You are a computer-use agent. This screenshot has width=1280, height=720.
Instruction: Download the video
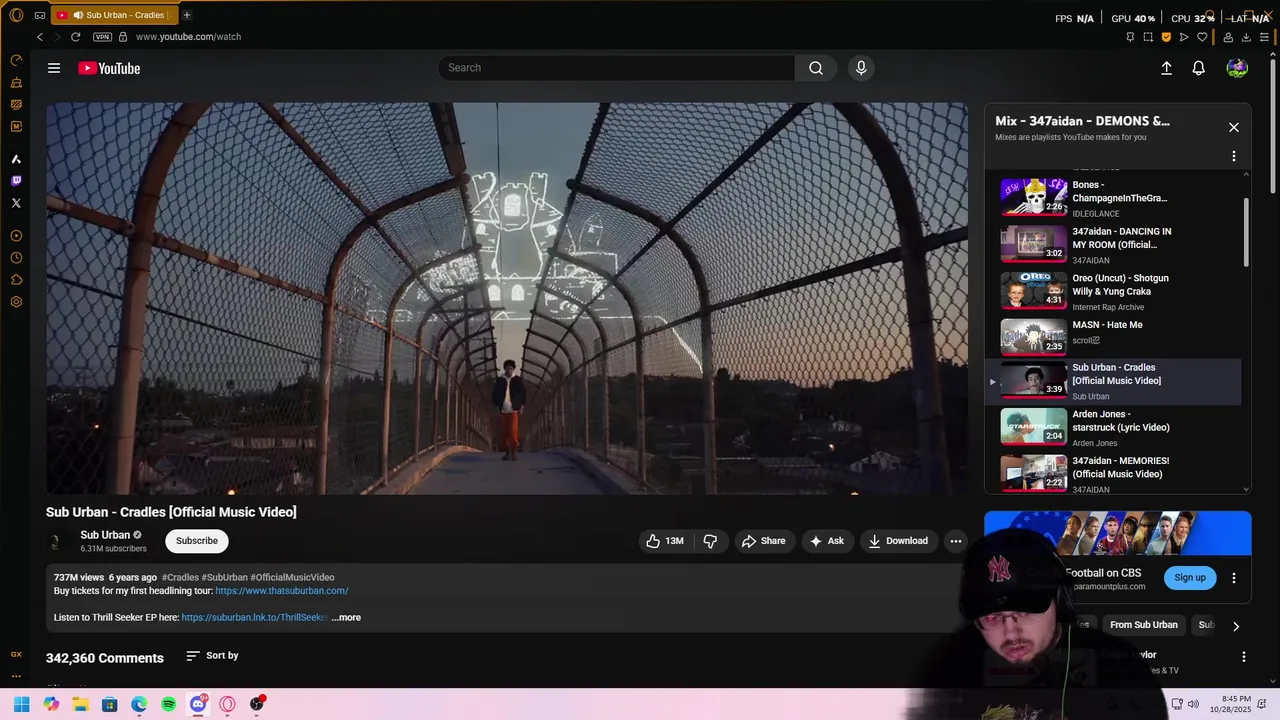[x=898, y=541]
